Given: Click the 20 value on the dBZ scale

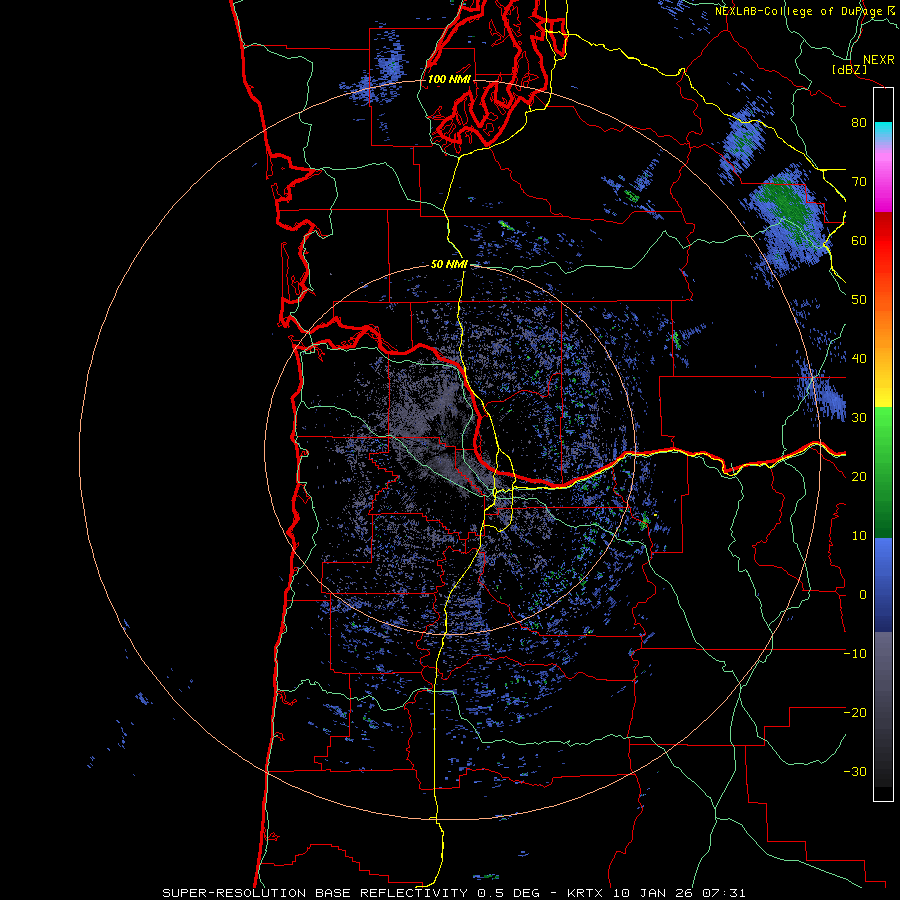Looking at the screenshot, I should pos(859,476).
